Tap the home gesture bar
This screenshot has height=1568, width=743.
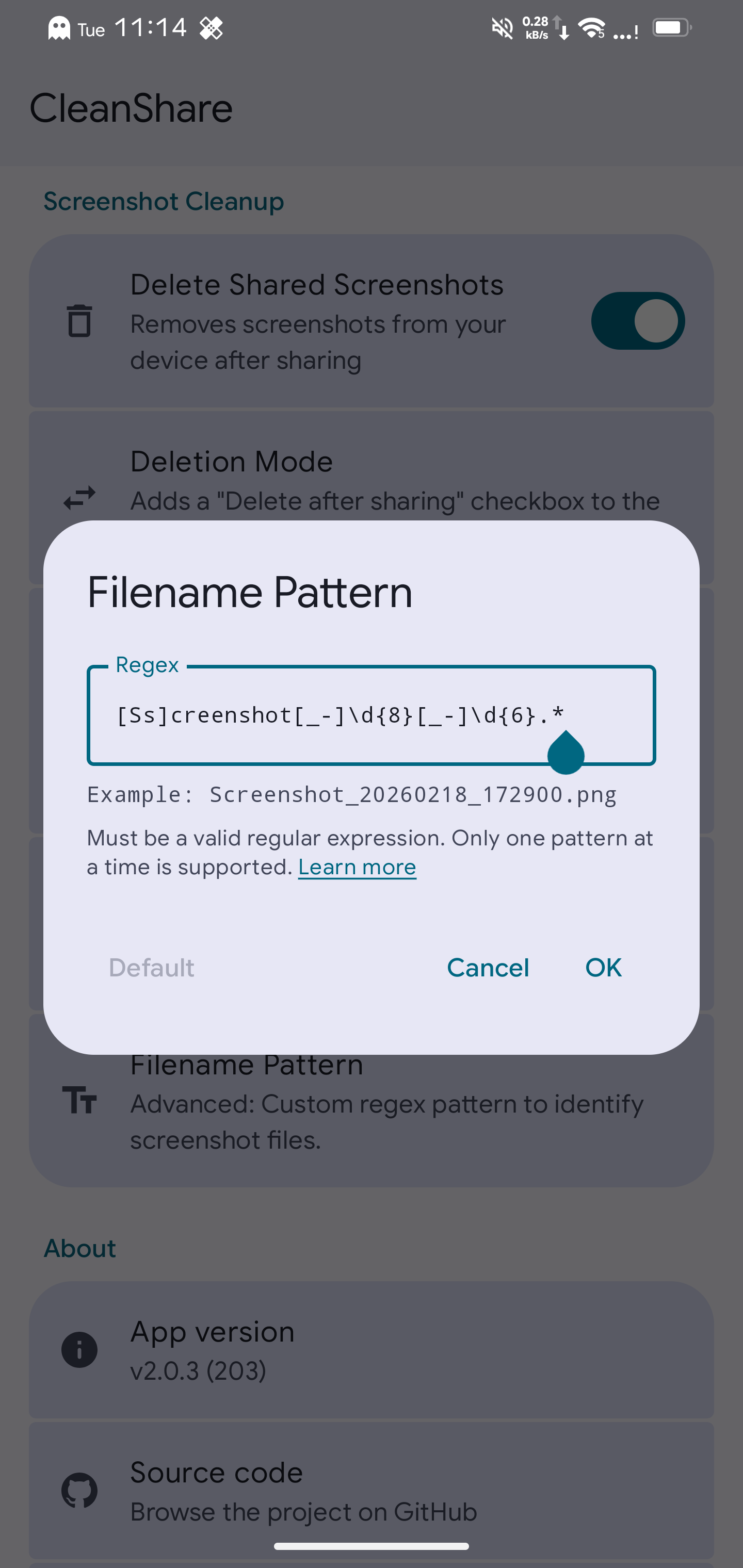click(x=372, y=1546)
